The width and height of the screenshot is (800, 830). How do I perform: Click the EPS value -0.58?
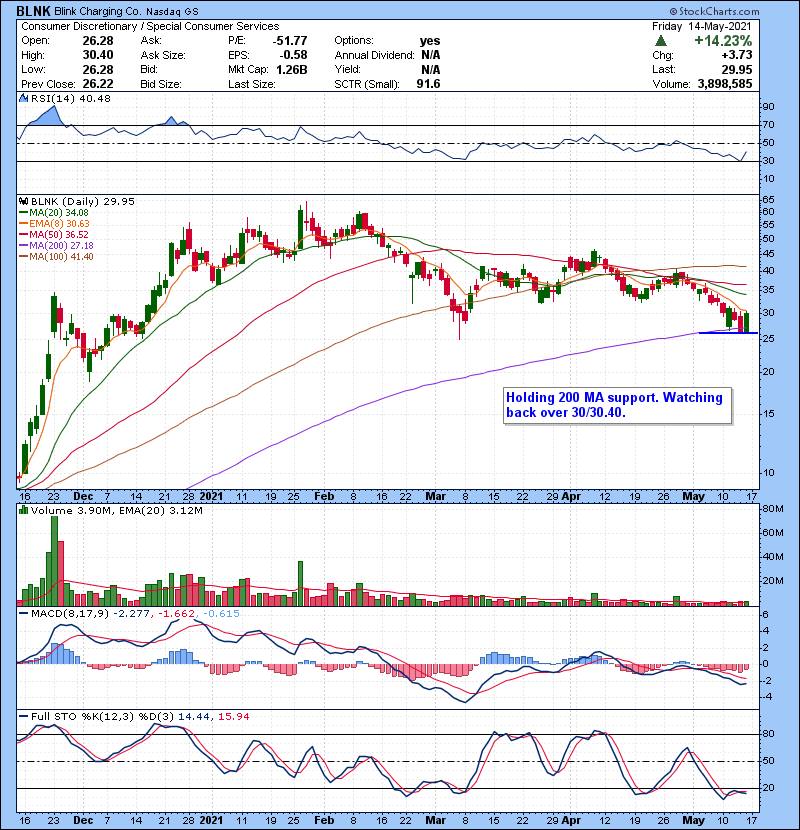295,55
